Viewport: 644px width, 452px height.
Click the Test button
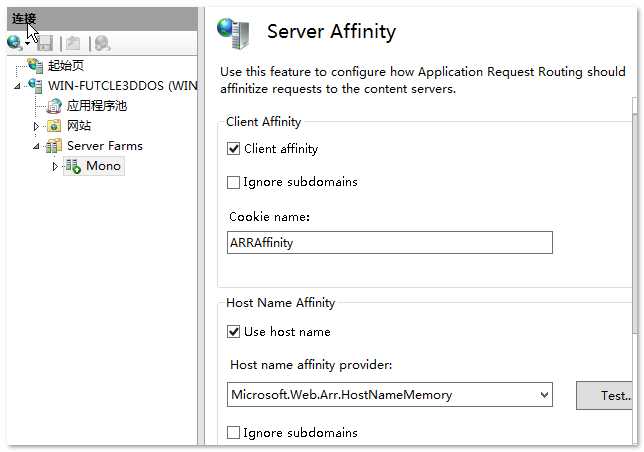[607, 395]
